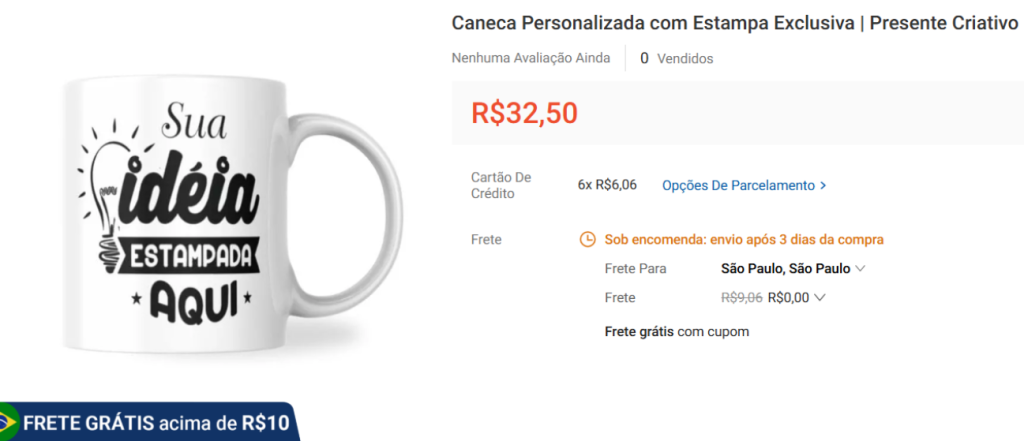
Task: Click the R$32,50 price
Action: [x=524, y=112]
